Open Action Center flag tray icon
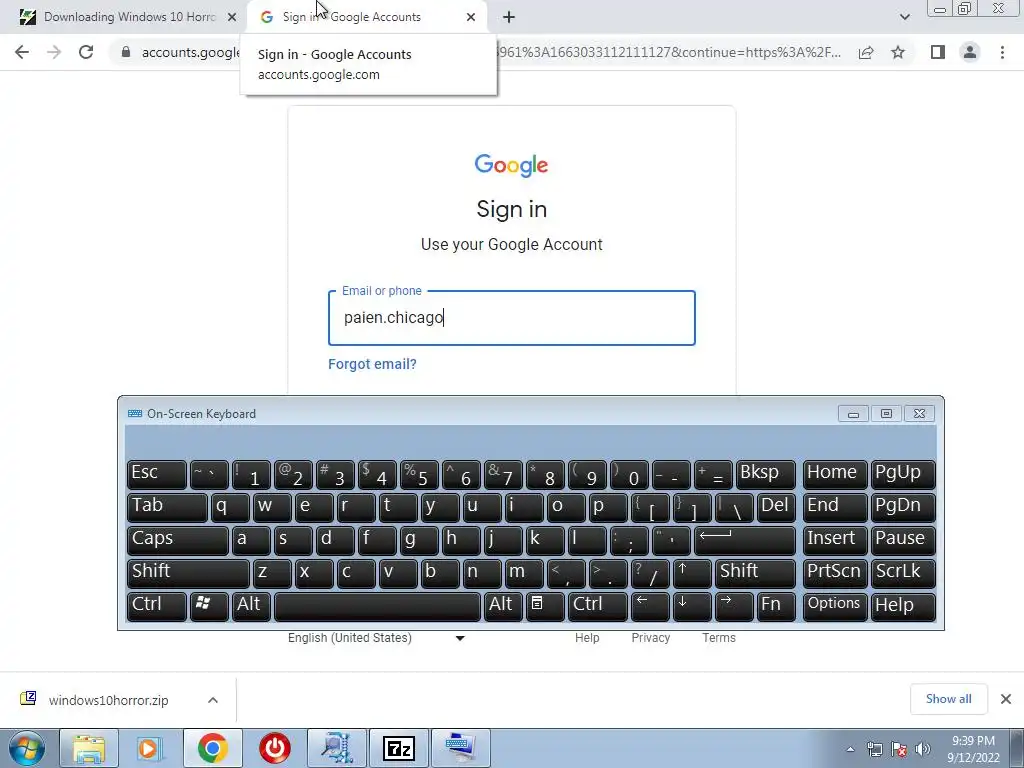1024x768 pixels. coord(899,749)
